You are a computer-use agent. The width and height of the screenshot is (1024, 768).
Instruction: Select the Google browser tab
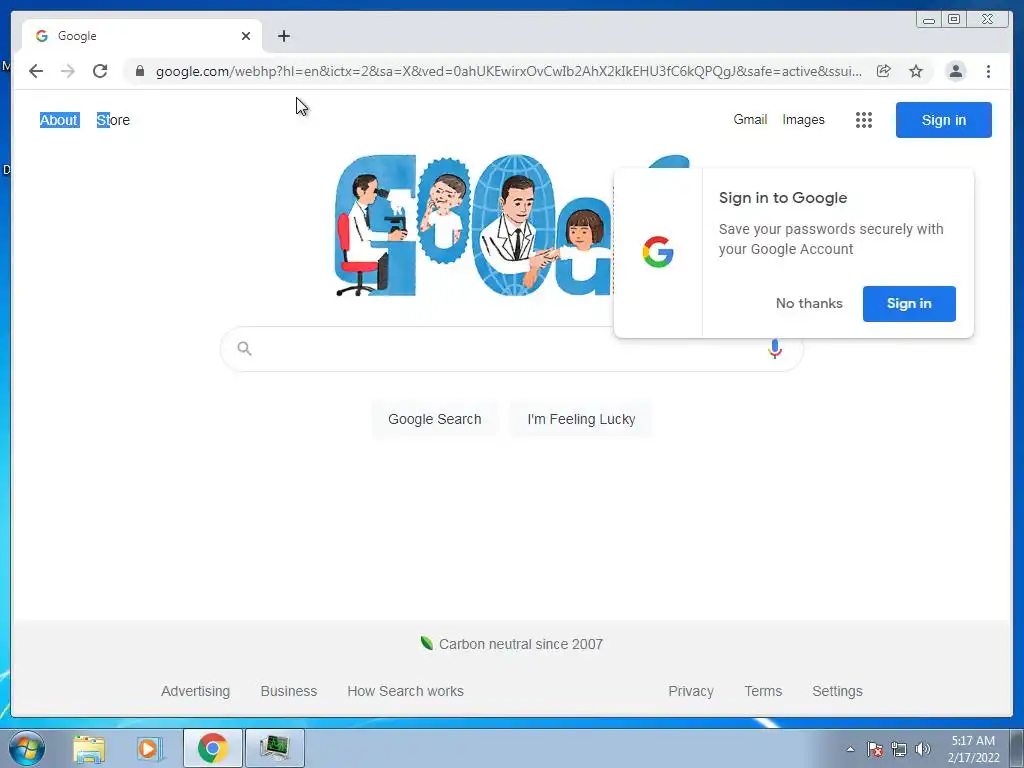tap(142, 36)
